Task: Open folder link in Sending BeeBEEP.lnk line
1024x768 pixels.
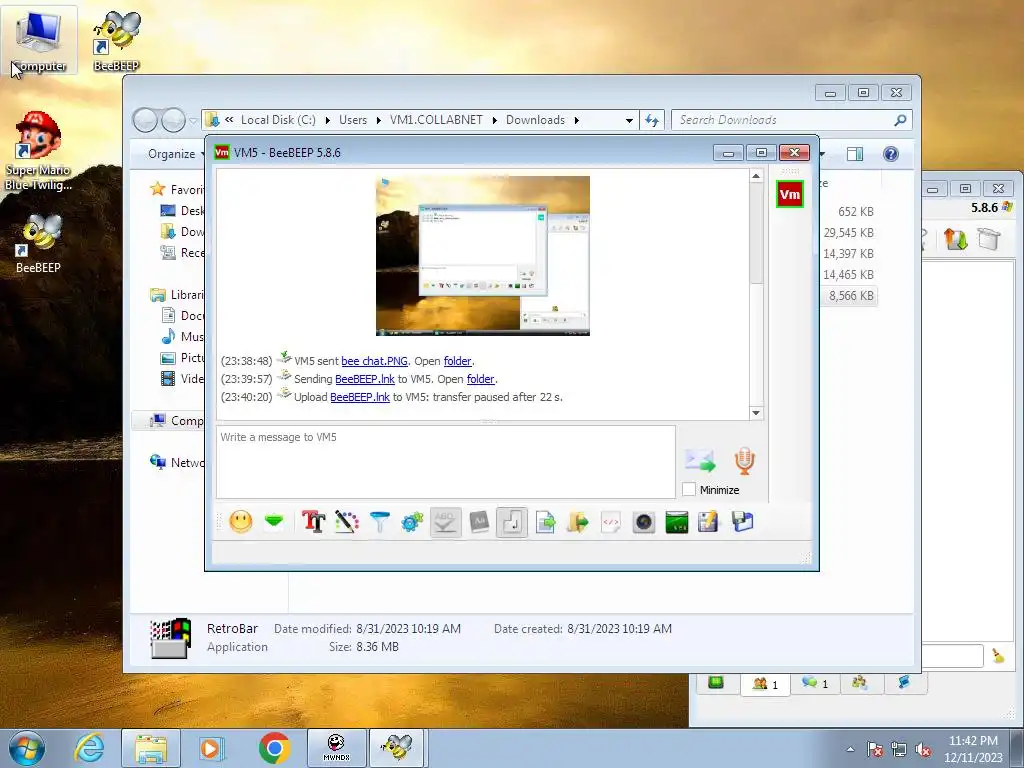Action: (x=481, y=379)
